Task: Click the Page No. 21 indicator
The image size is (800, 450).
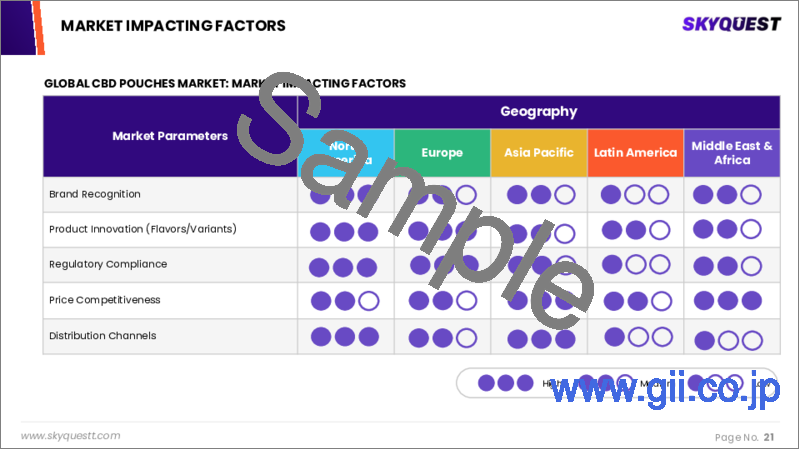Action: pos(746,436)
